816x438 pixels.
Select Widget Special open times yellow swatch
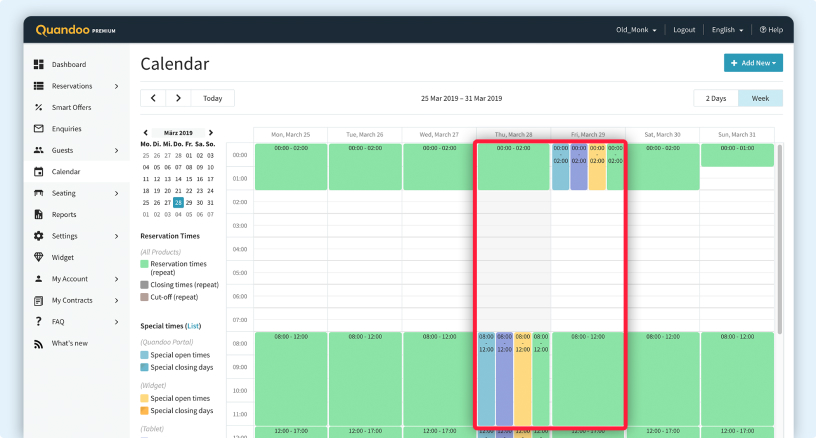pos(145,398)
